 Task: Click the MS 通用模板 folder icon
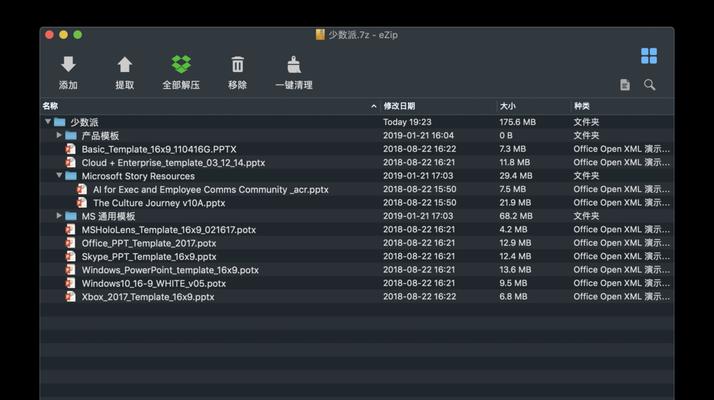click(x=71, y=216)
